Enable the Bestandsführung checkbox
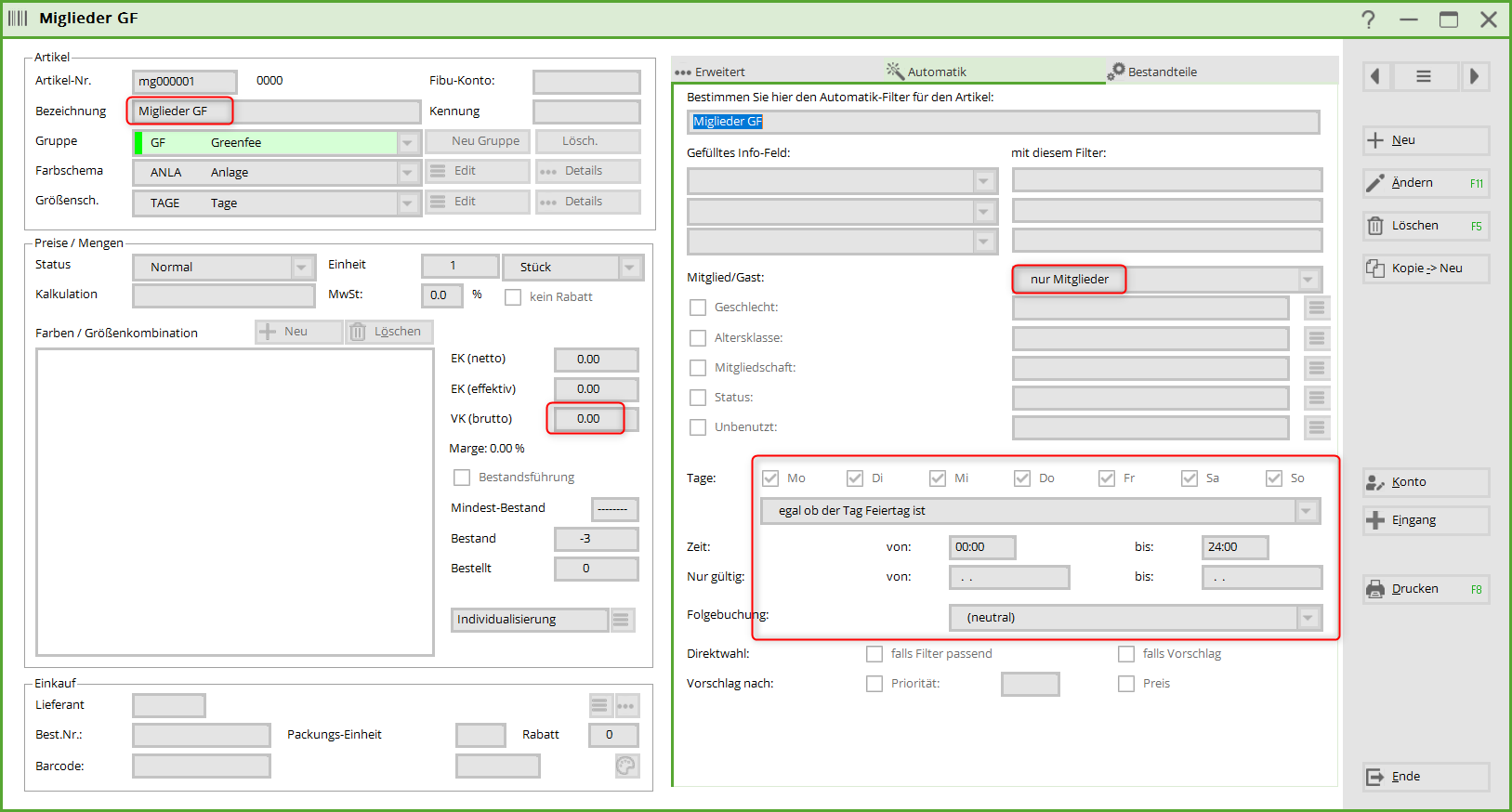This screenshot has height=812, width=1512. [x=462, y=478]
